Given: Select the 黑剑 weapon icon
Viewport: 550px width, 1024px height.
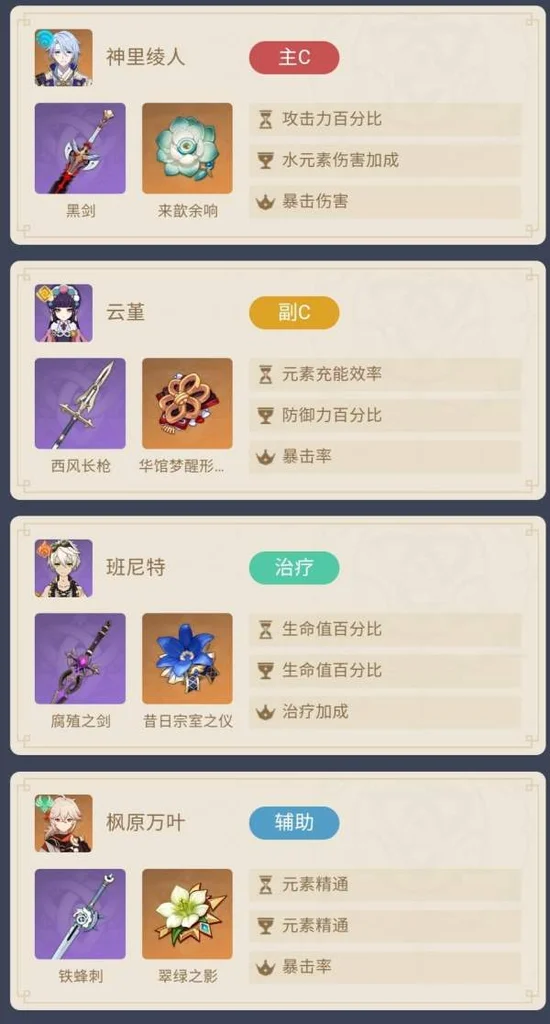Looking at the screenshot, I should 80,148.
